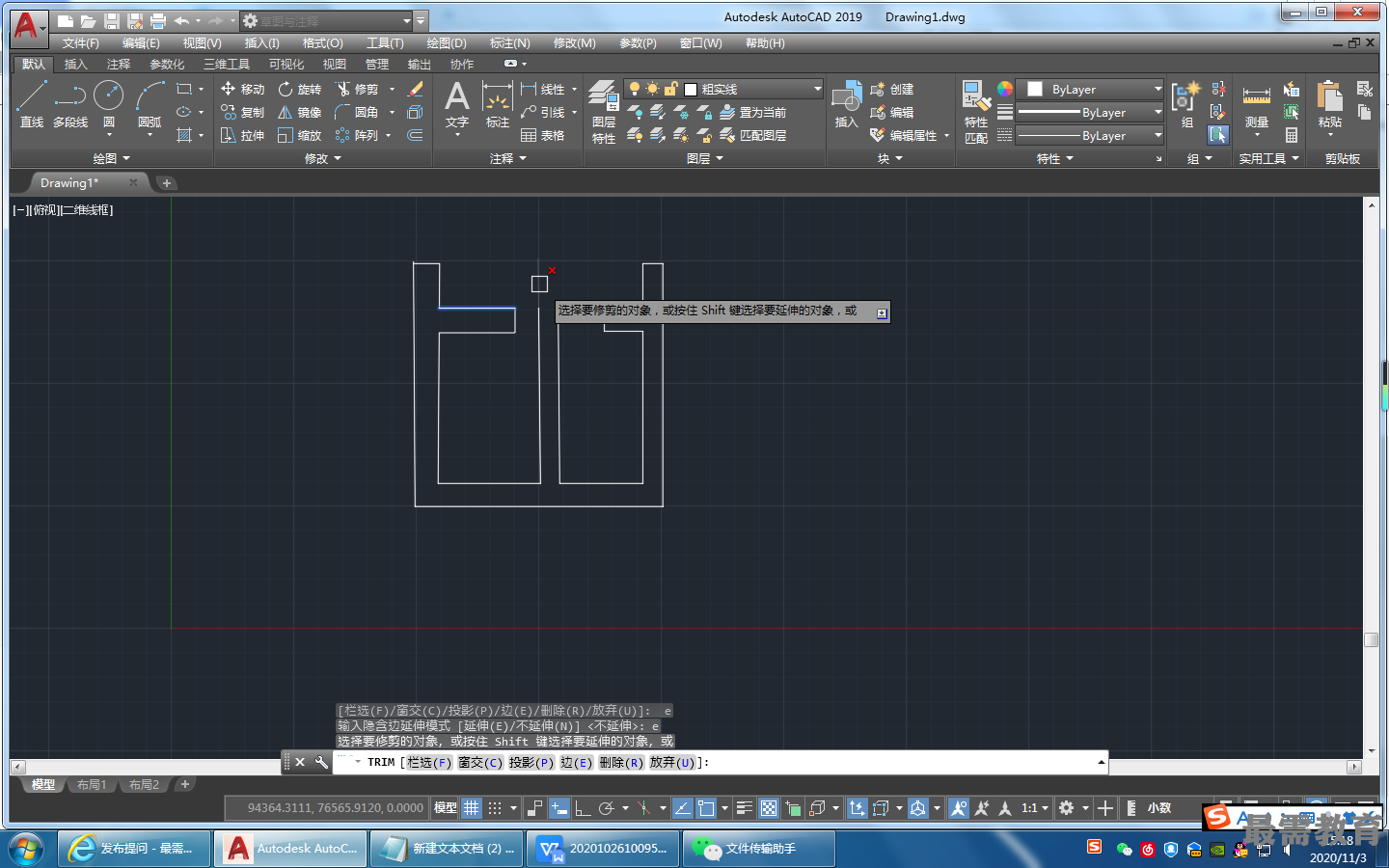Screen dimensions: 1389x868
Task: Open the 绘图(D) menu
Action: pos(446,43)
